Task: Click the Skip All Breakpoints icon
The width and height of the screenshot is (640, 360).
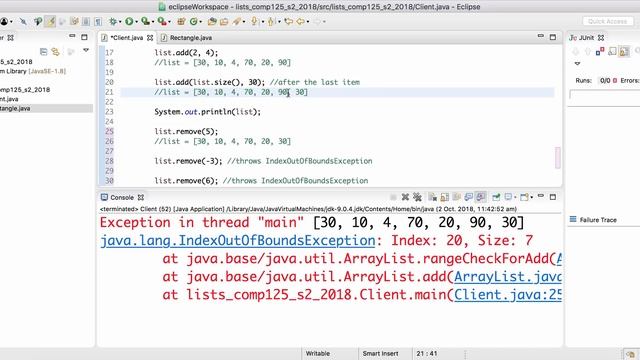Action: (x=23, y=21)
